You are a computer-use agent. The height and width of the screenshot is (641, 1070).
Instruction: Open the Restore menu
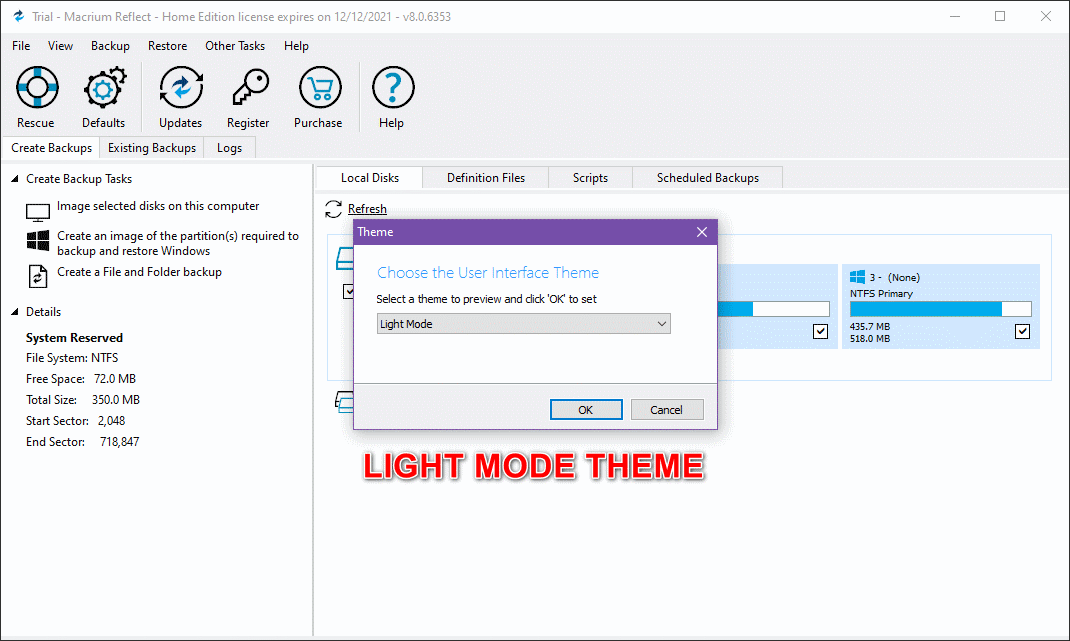167,46
